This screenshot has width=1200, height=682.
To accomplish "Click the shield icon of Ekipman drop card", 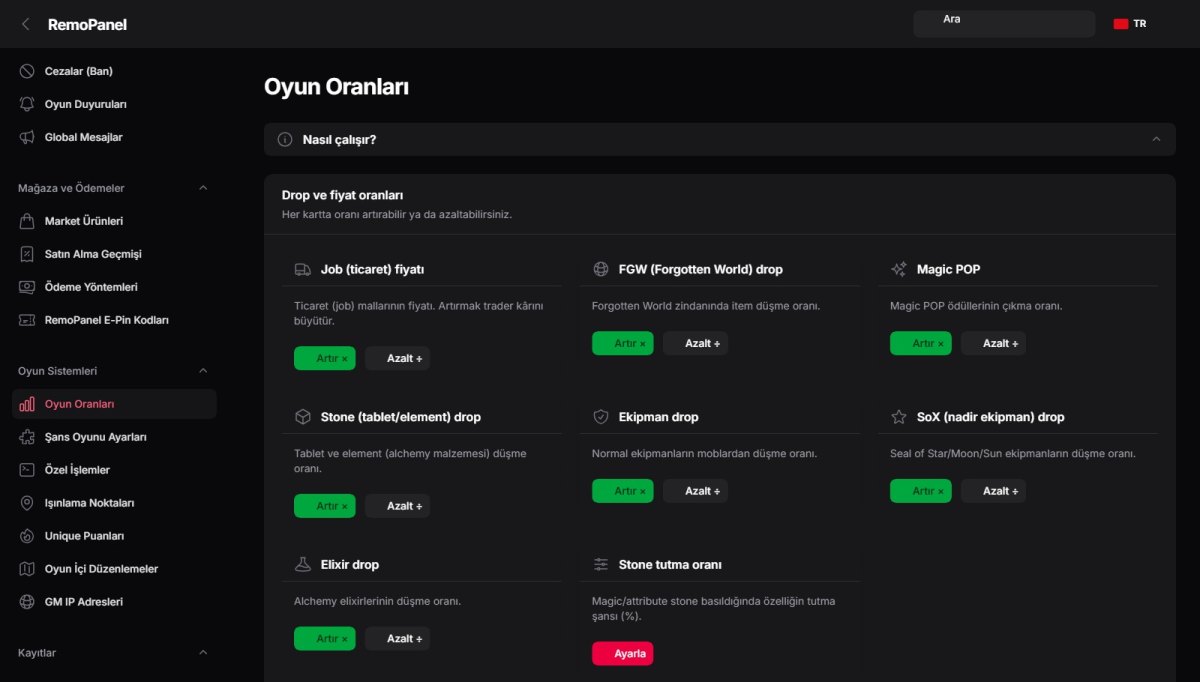I will point(601,417).
